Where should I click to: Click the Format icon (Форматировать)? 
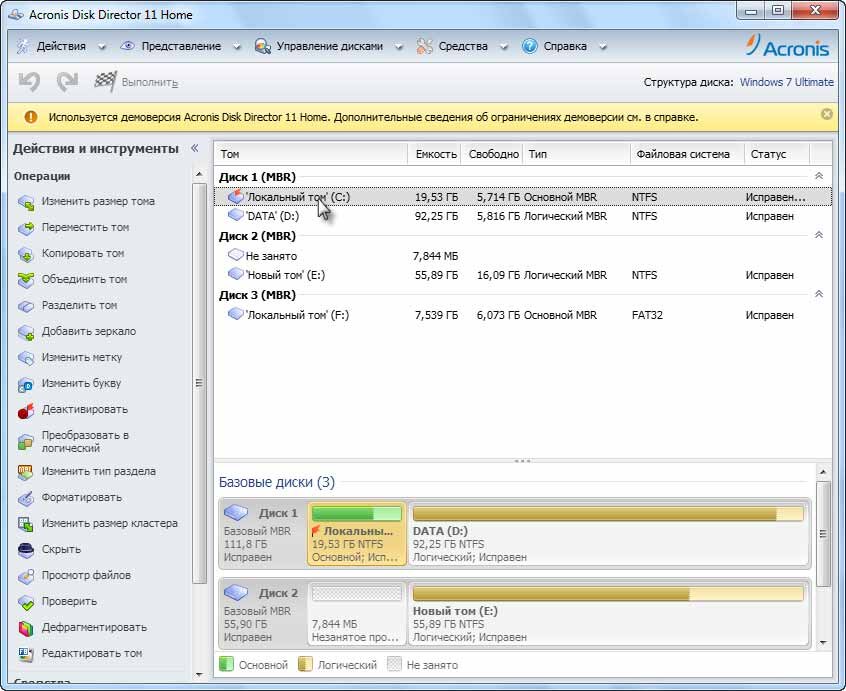point(25,498)
